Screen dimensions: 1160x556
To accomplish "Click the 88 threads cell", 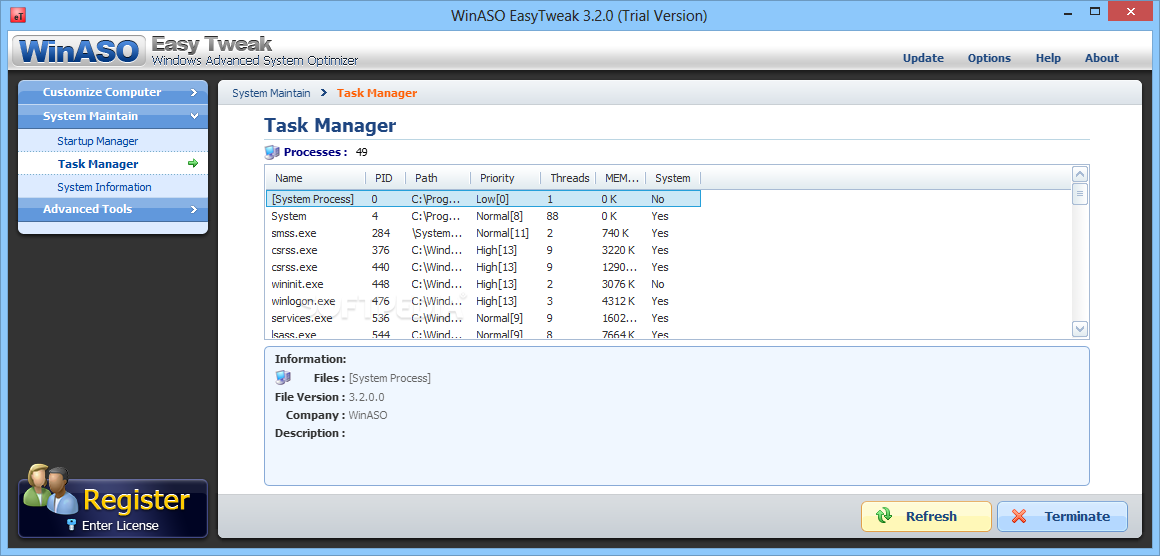I will click(553, 216).
